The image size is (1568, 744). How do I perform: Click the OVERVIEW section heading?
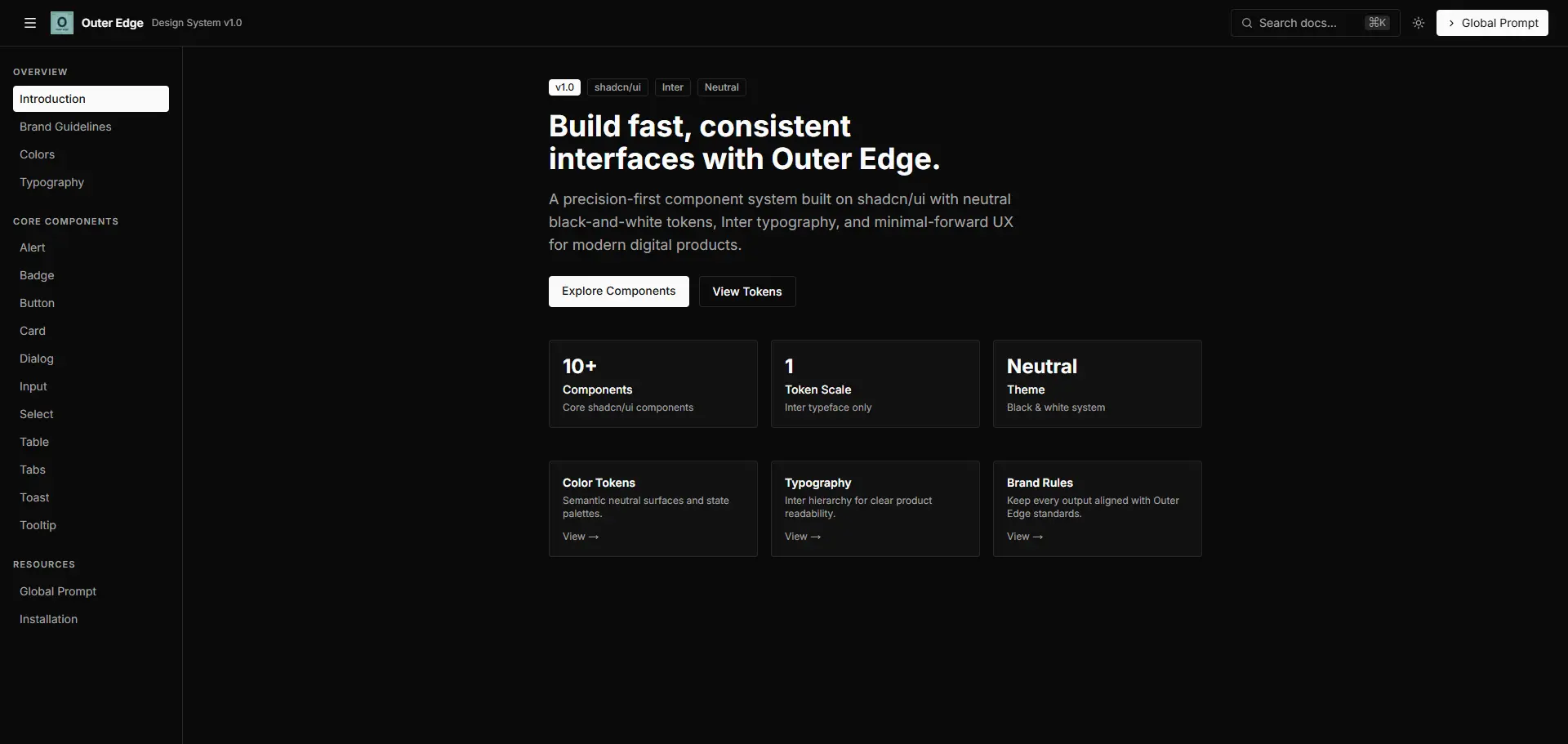pos(40,72)
